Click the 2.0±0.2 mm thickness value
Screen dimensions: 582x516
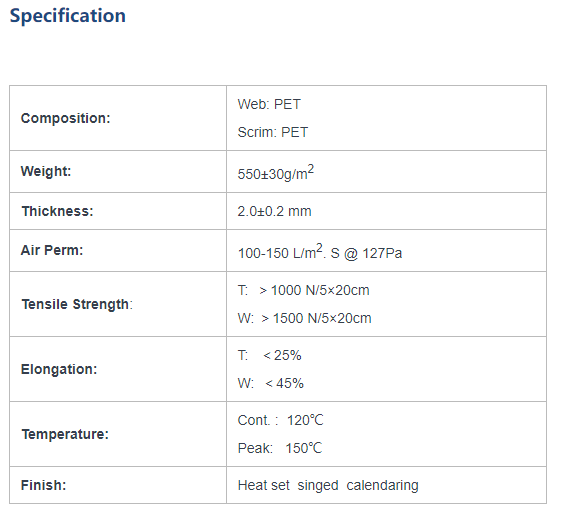click(x=274, y=211)
